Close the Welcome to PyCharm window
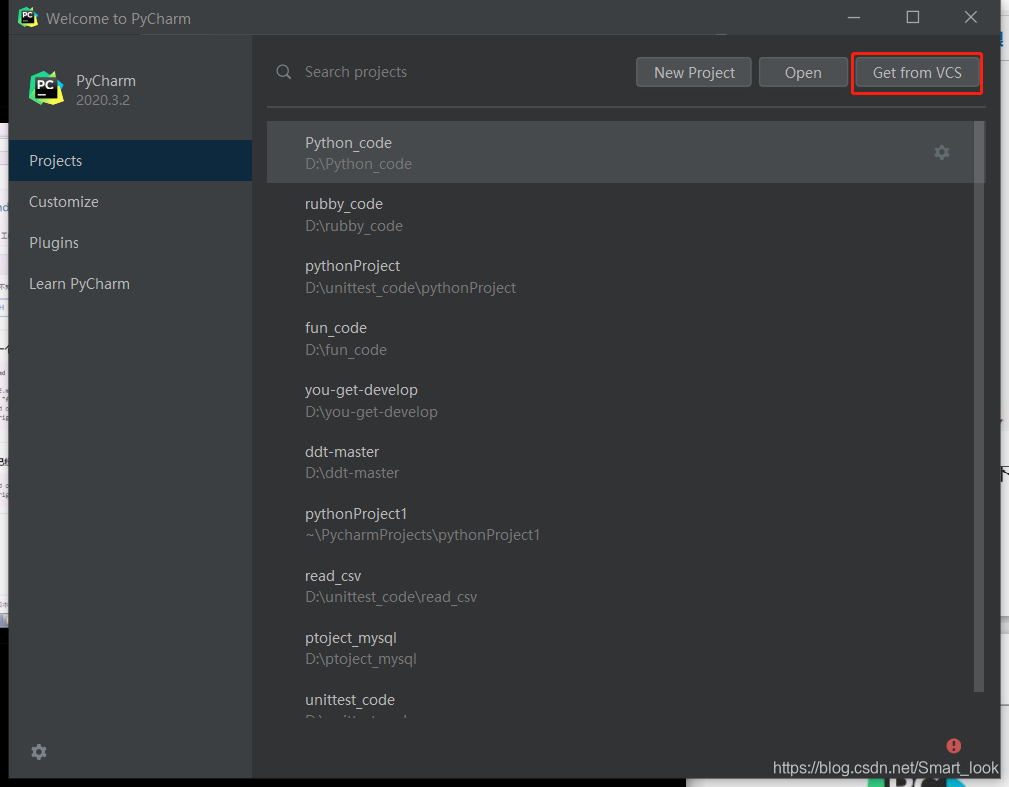This screenshot has width=1009, height=787. point(971,17)
